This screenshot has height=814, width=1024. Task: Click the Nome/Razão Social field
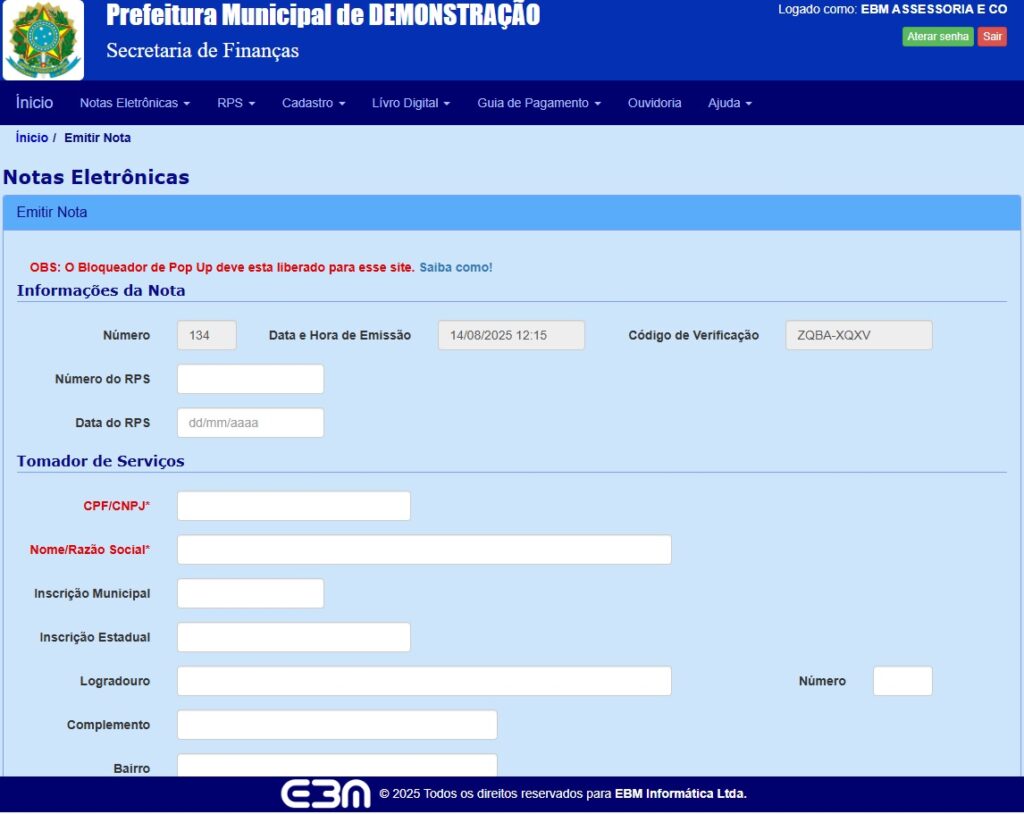pyautogui.click(x=424, y=549)
